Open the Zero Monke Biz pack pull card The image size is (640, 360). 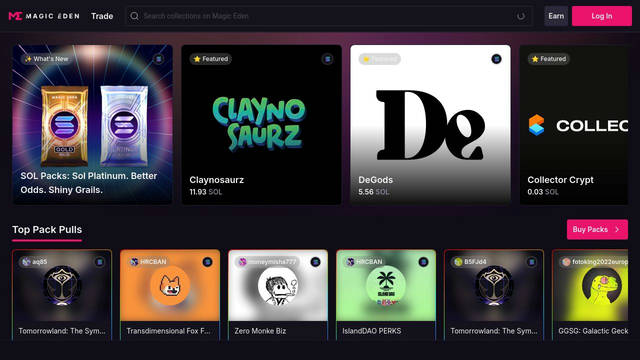[278, 295]
